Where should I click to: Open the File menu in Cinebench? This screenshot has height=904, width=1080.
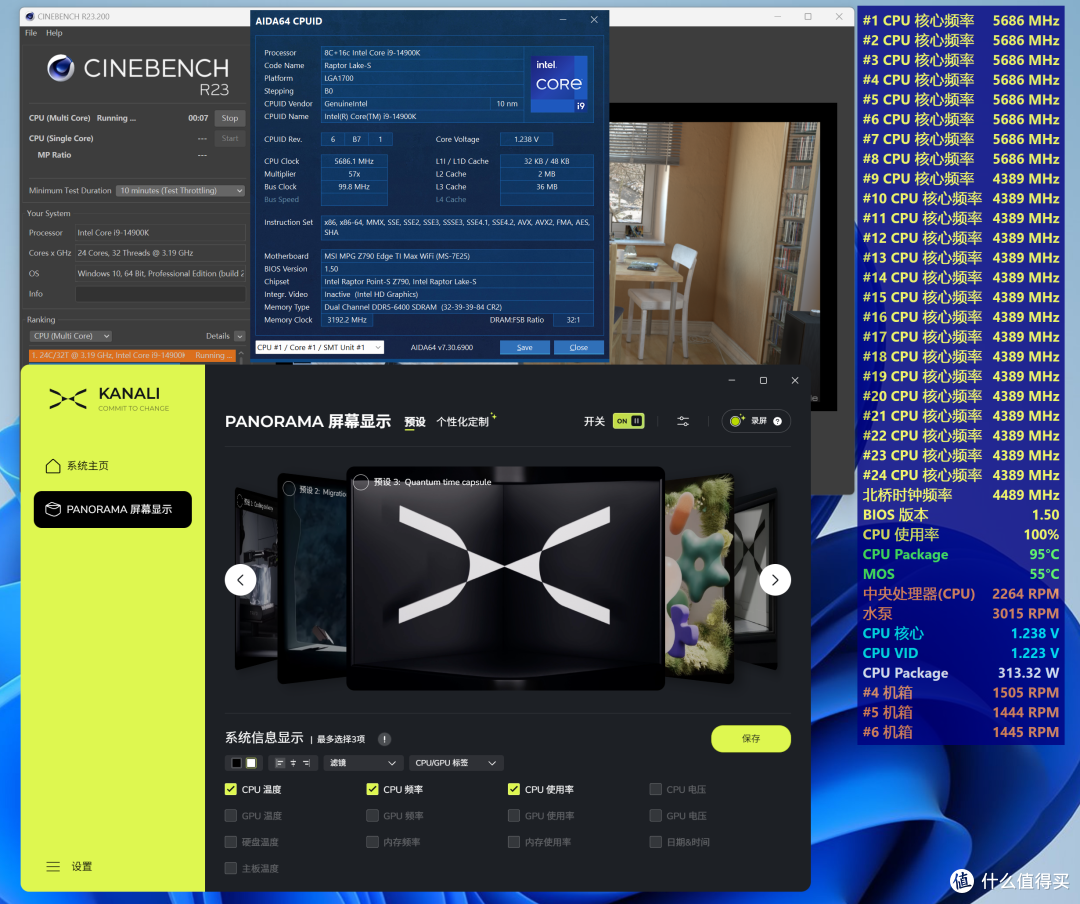pos(31,33)
